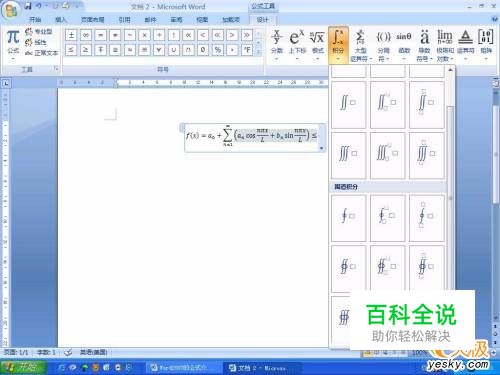Image resolution: width=500 pixels, height=375 pixels.
Task: Set equation to Linear (线性) format
Action: [36, 42]
